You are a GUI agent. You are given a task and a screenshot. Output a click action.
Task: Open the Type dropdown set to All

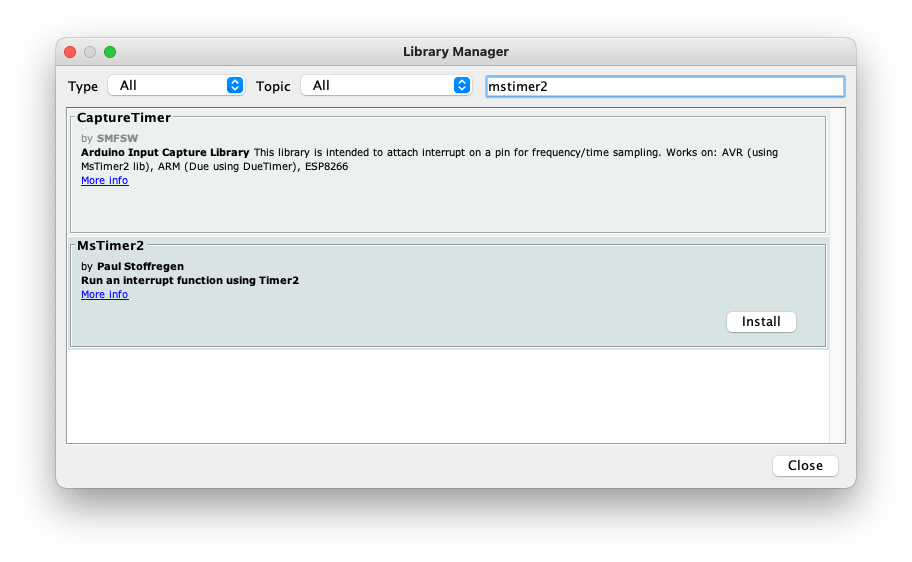tap(176, 86)
